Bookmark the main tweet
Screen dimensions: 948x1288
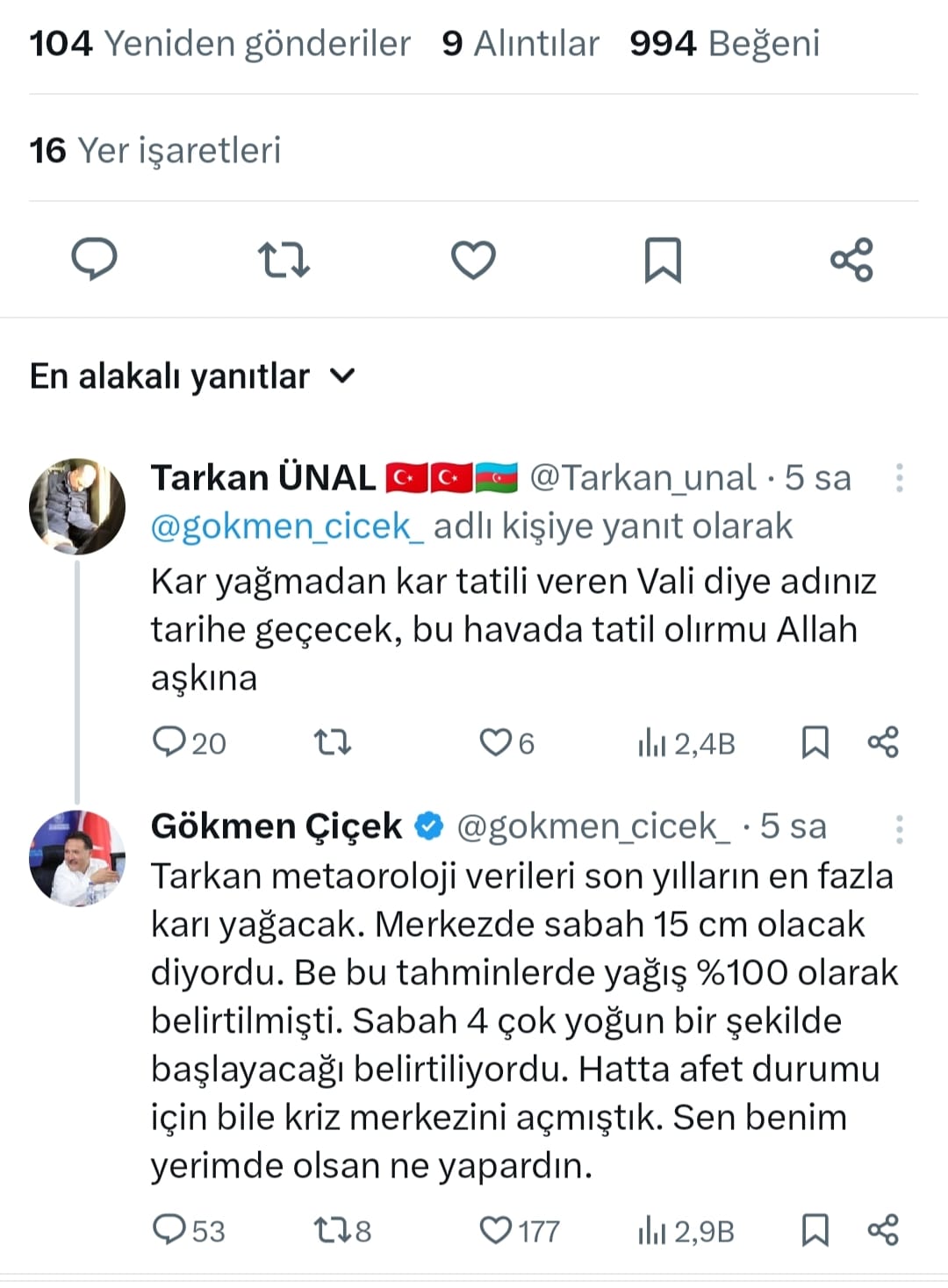663,260
